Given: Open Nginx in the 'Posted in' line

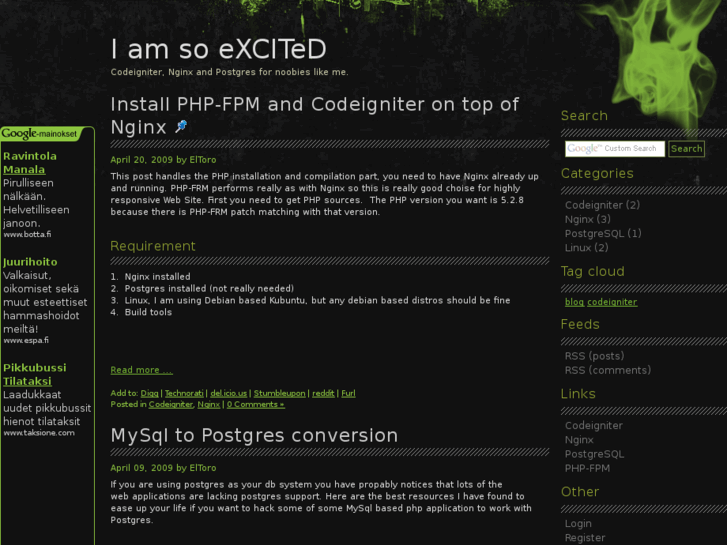Looking at the screenshot, I should pyautogui.click(x=209, y=404).
